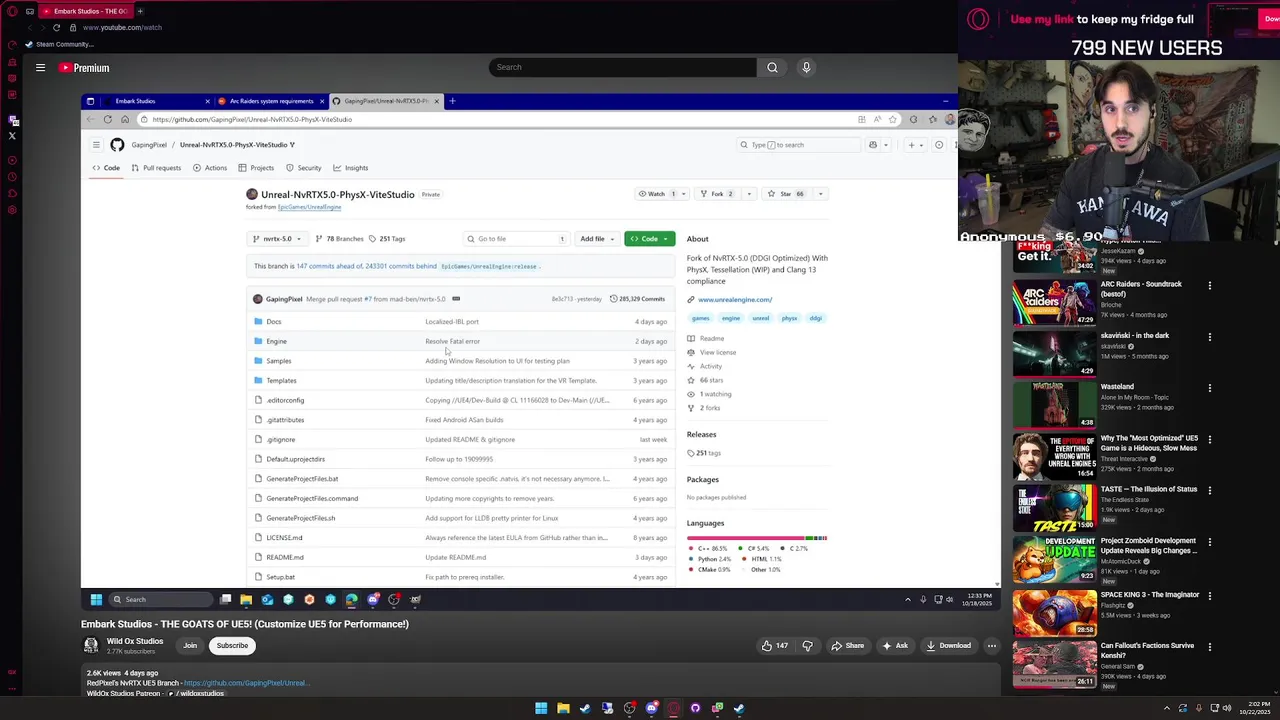
Task: Click the Windows Start button in bottom taskbar
Action: [541, 709]
